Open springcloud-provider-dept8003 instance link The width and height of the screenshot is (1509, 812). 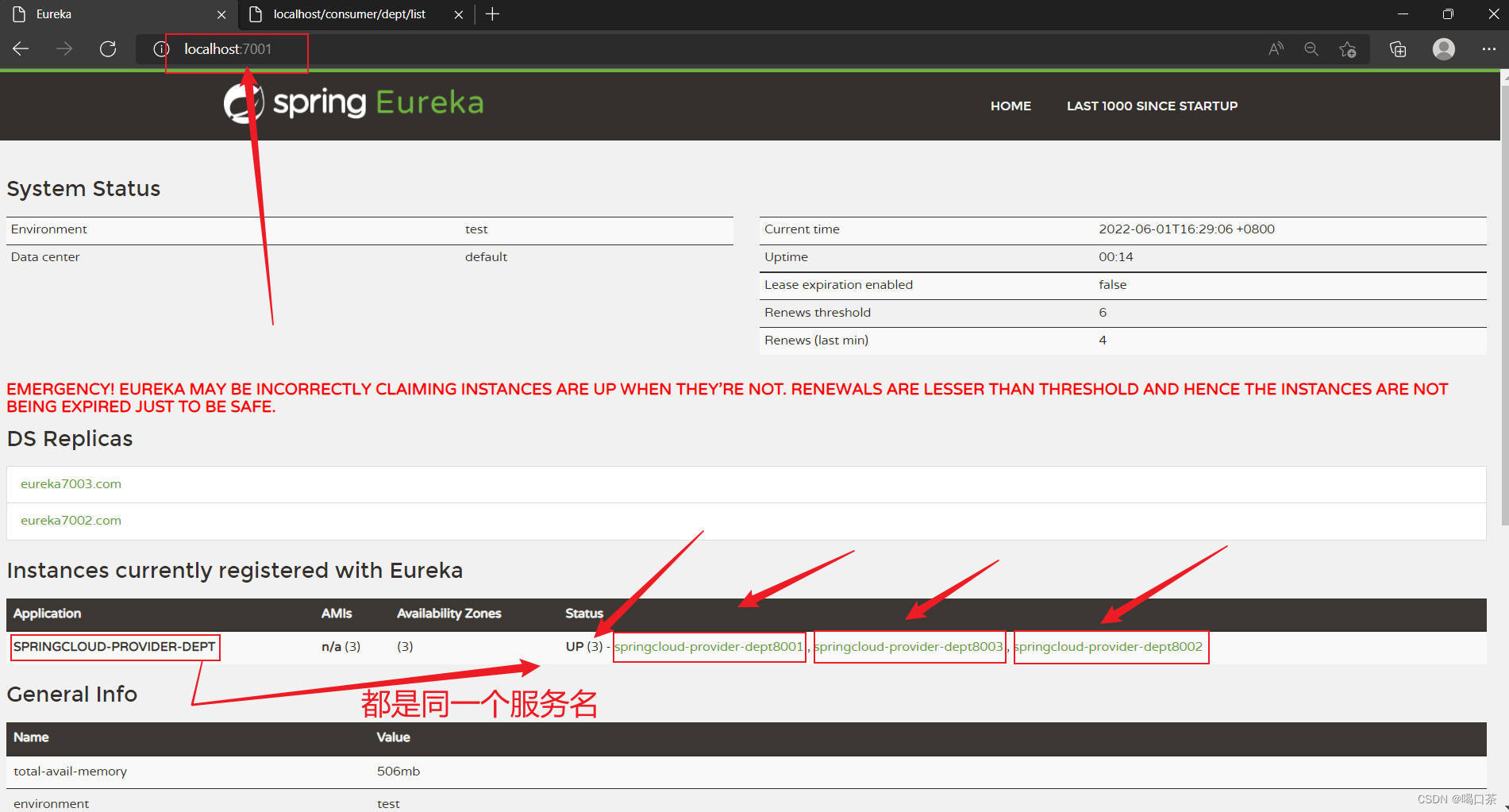tap(909, 647)
